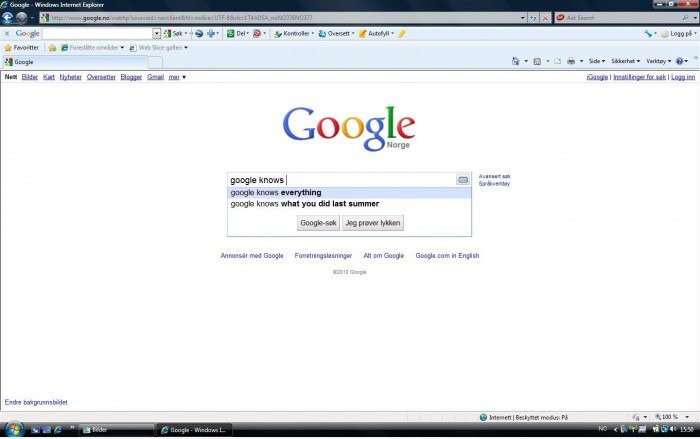Viewport: 700px width, 439px height.
Task: Select the Google browser tab
Action: 75,62
